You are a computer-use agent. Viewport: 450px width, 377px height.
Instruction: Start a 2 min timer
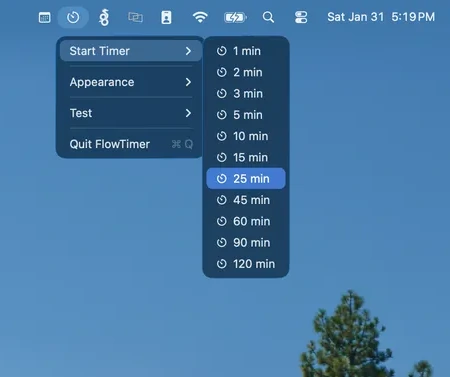pos(246,72)
